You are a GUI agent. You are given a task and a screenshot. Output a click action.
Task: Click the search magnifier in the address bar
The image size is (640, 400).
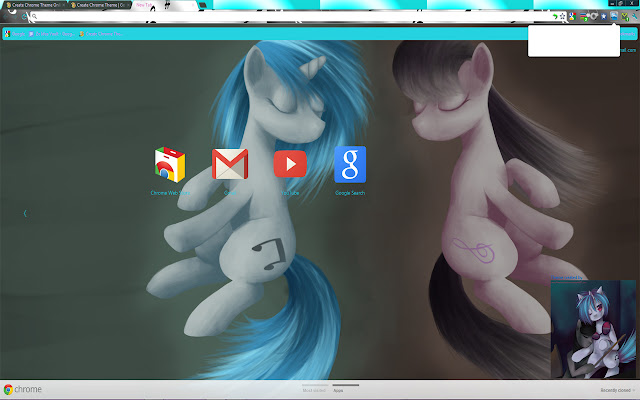click(x=34, y=16)
